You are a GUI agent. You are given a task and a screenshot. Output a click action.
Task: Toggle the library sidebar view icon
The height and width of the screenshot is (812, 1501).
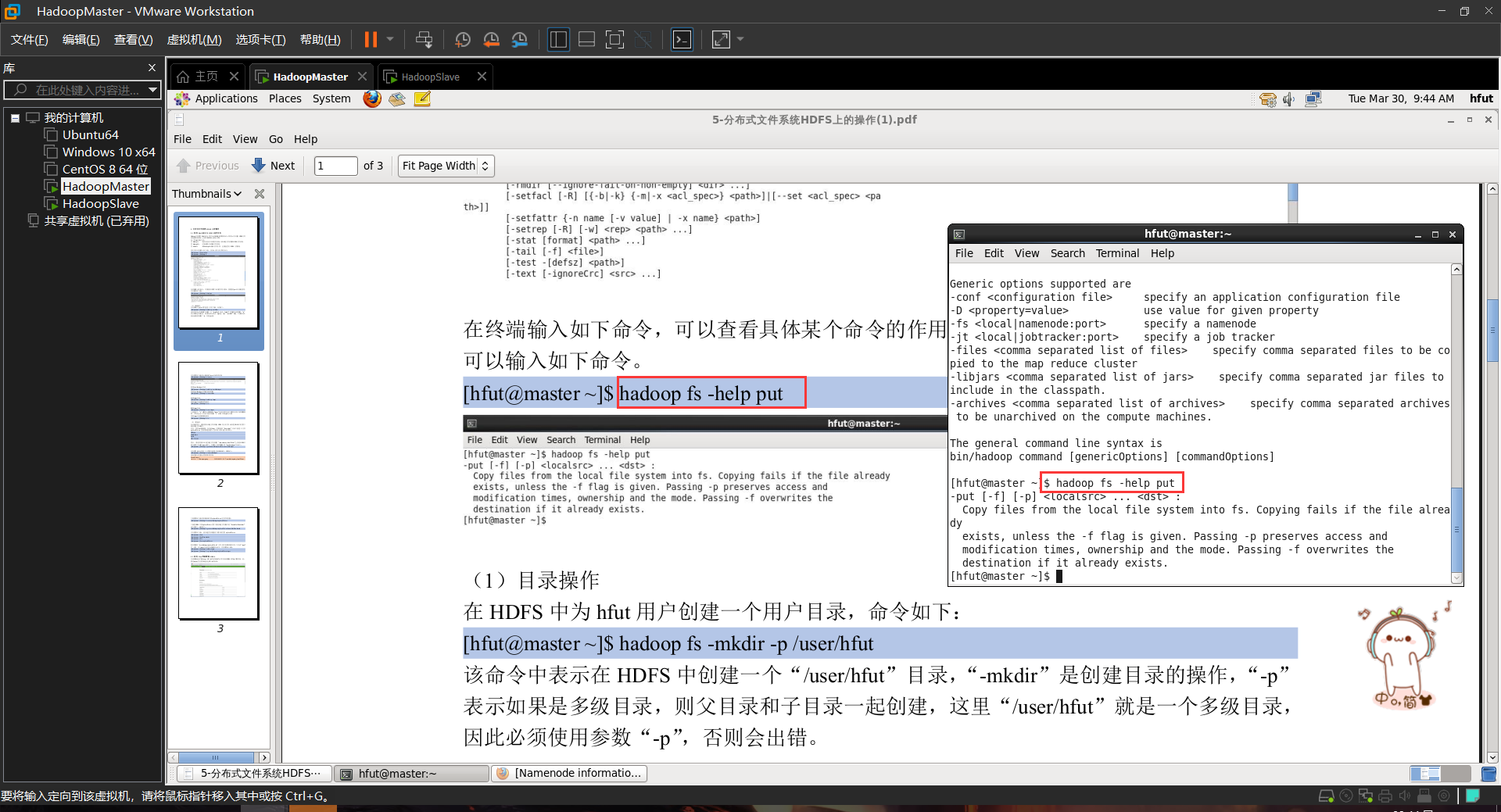pyautogui.click(x=558, y=39)
